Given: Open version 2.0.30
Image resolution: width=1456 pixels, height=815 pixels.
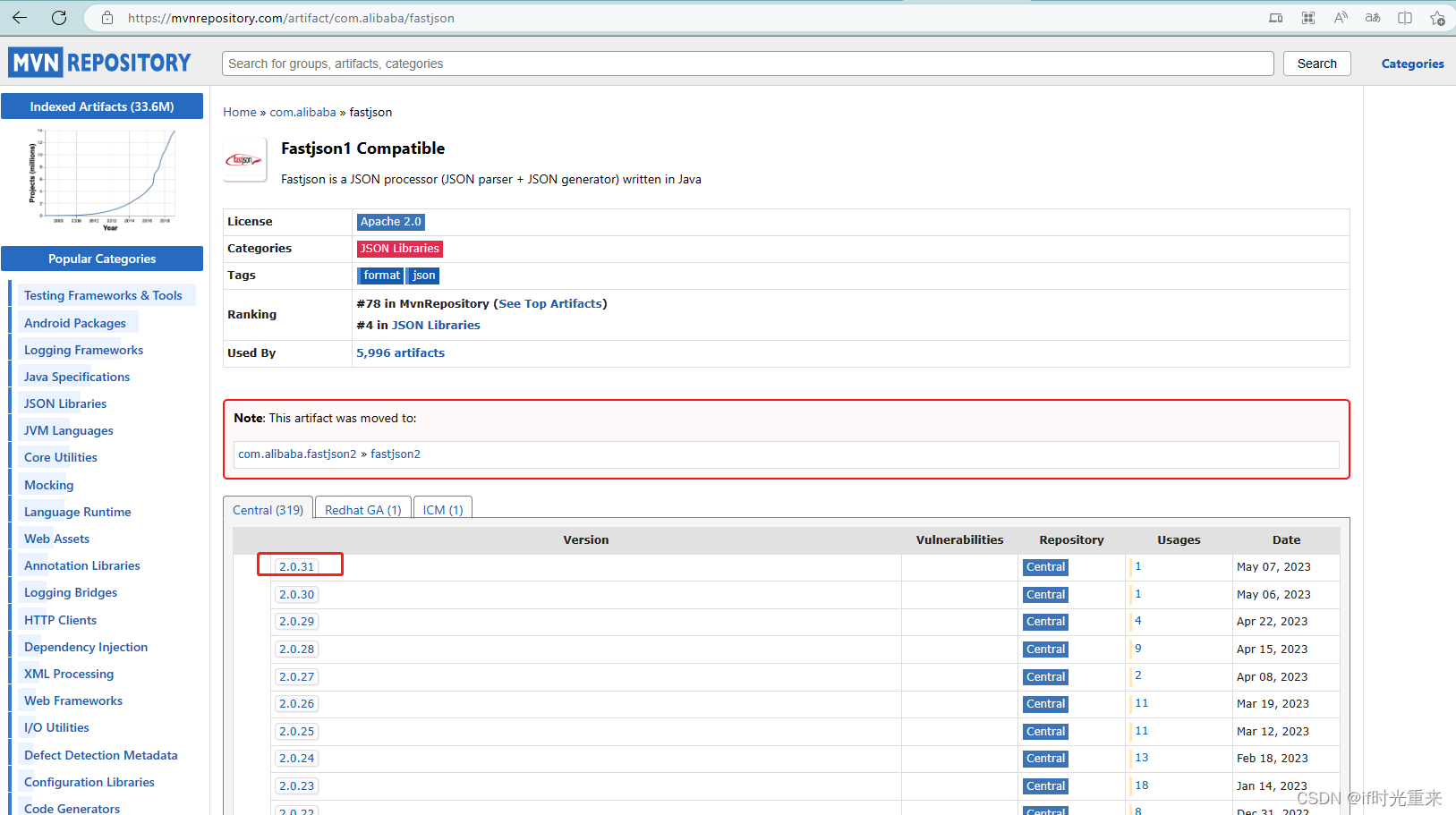Looking at the screenshot, I should point(296,595).
